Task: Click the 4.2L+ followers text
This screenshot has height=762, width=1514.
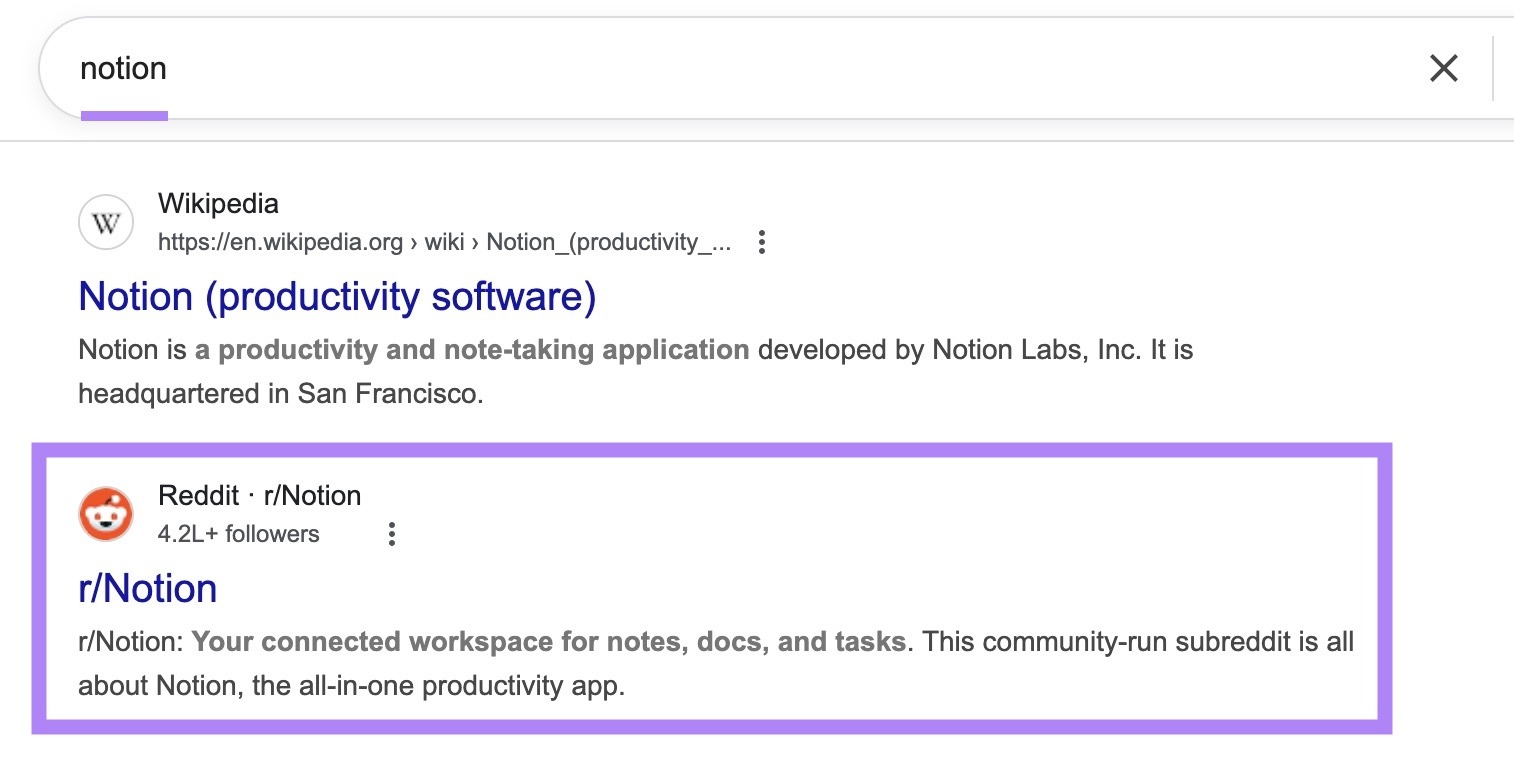Action: [237, 534]
